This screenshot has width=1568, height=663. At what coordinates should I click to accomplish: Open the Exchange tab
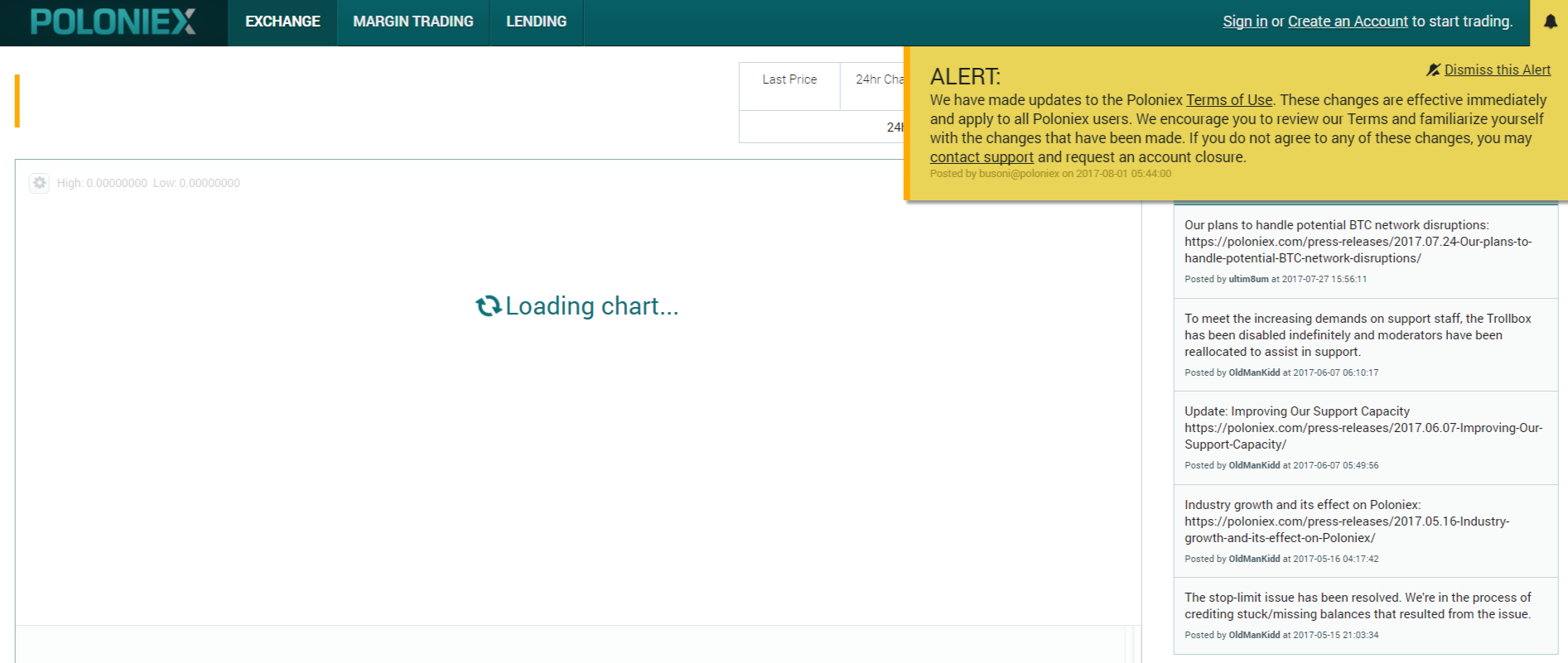tap(282, 22)
